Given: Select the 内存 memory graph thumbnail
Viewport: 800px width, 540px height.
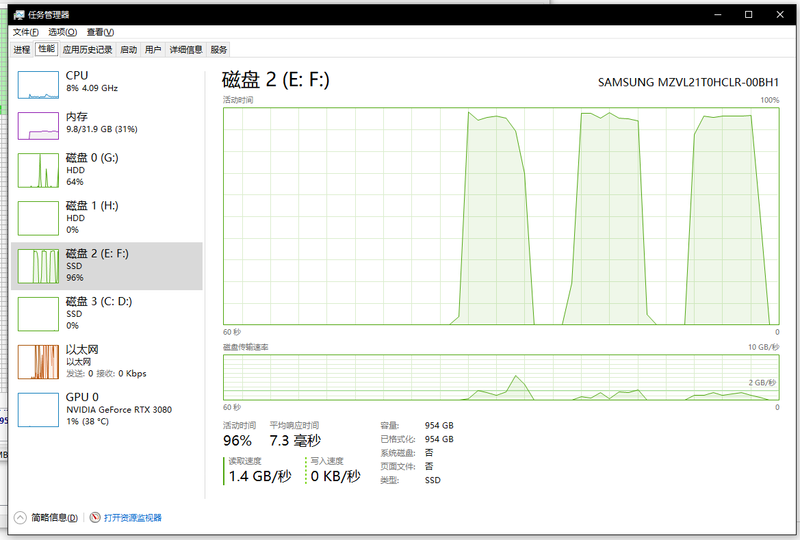Looking at the screenshot, I should click(39, 124).
